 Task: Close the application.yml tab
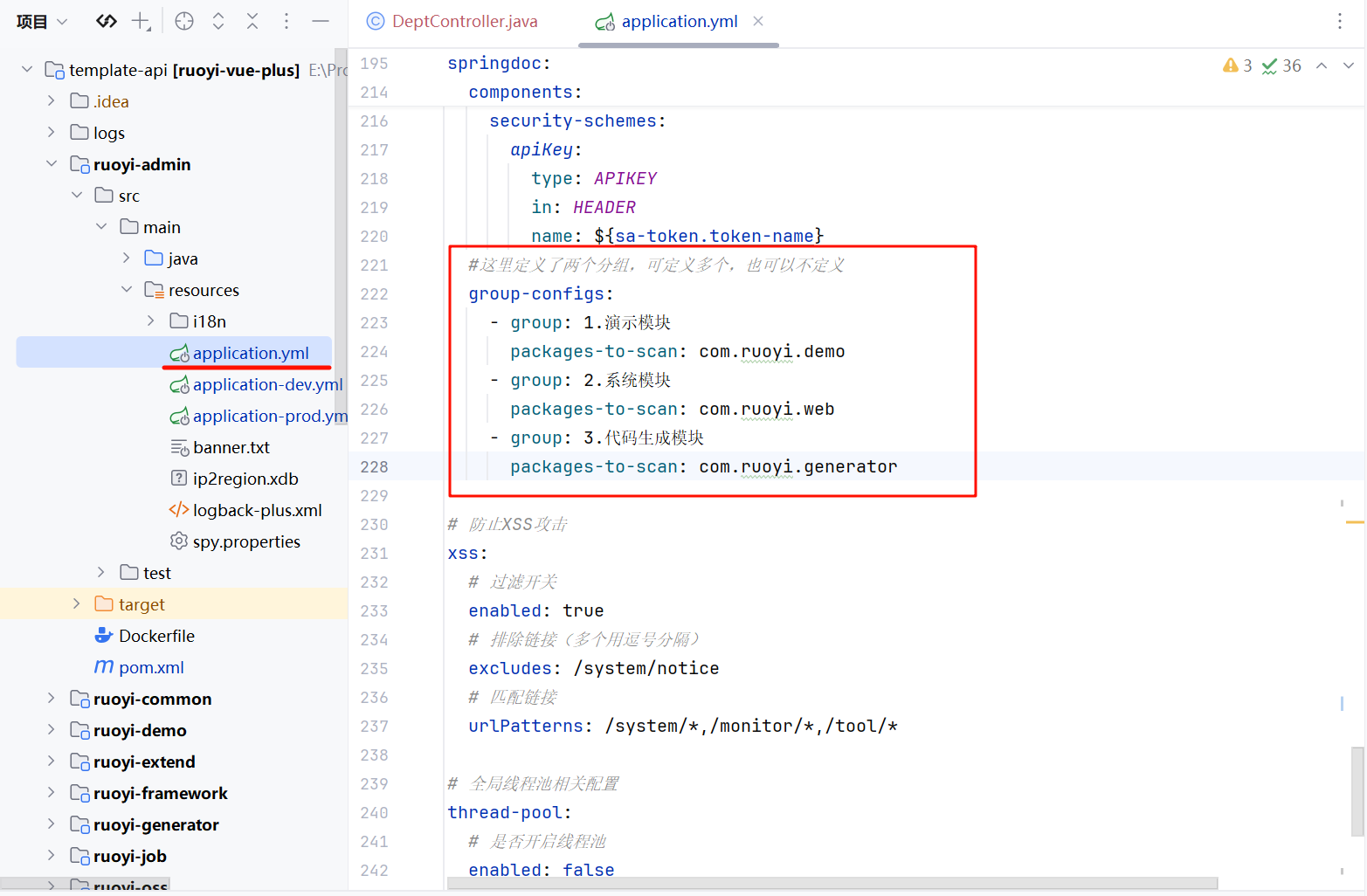point(758,21)
